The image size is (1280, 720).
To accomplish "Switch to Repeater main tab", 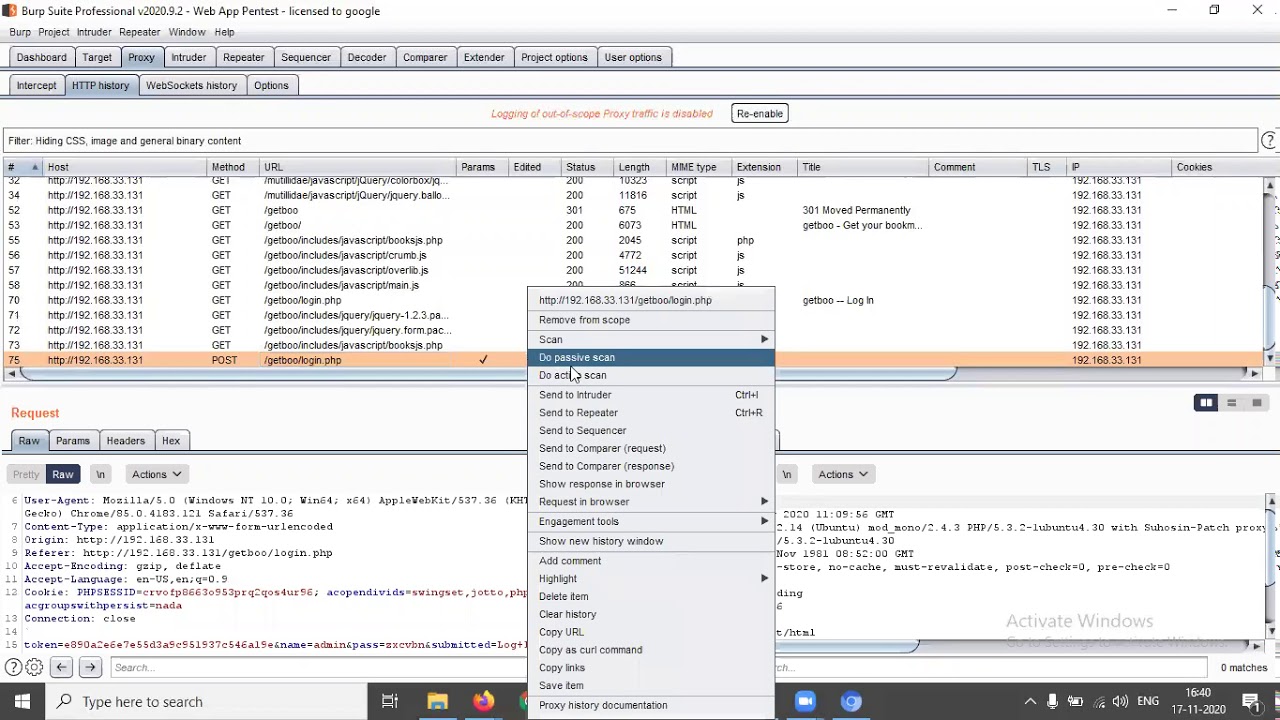I will (244, 57).
